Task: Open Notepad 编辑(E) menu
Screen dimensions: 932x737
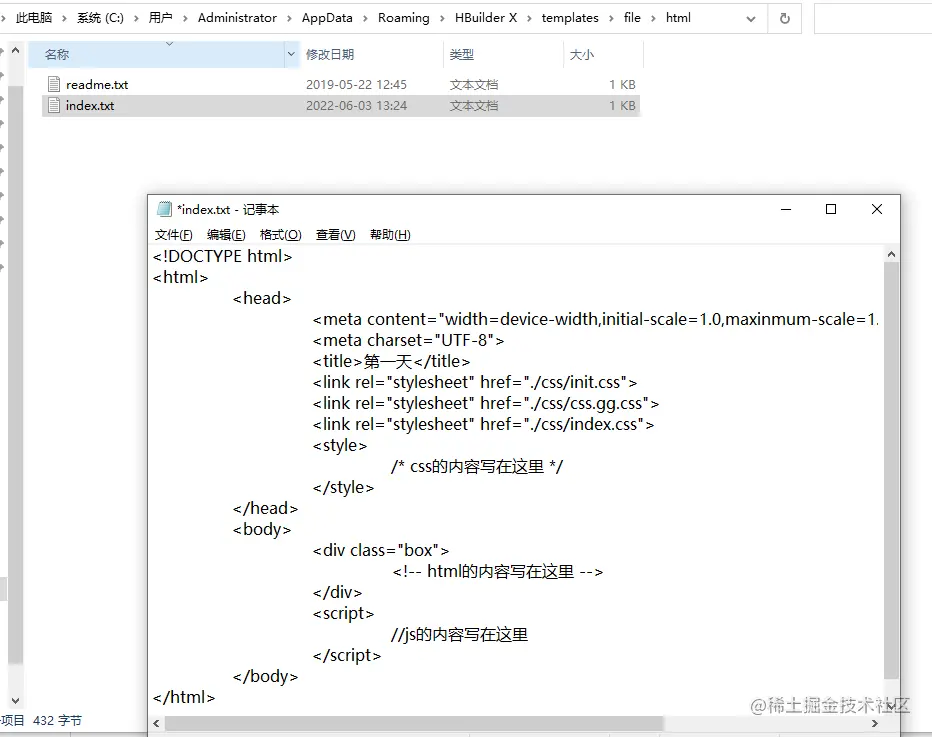Action: 226,235
